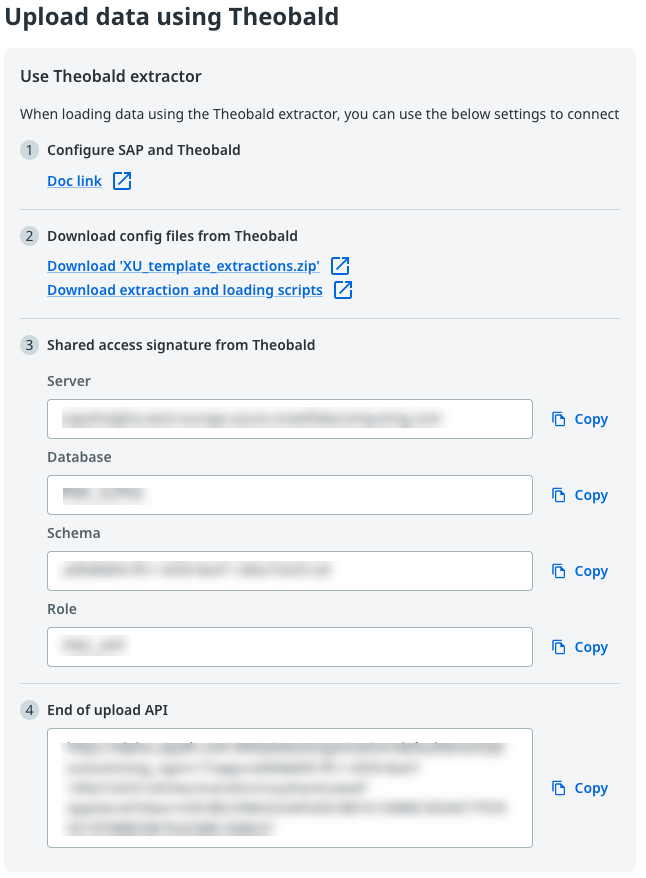Download extraction and loading scripts
Viewport: 646px width, 878px height.
(x=185, y=290)
